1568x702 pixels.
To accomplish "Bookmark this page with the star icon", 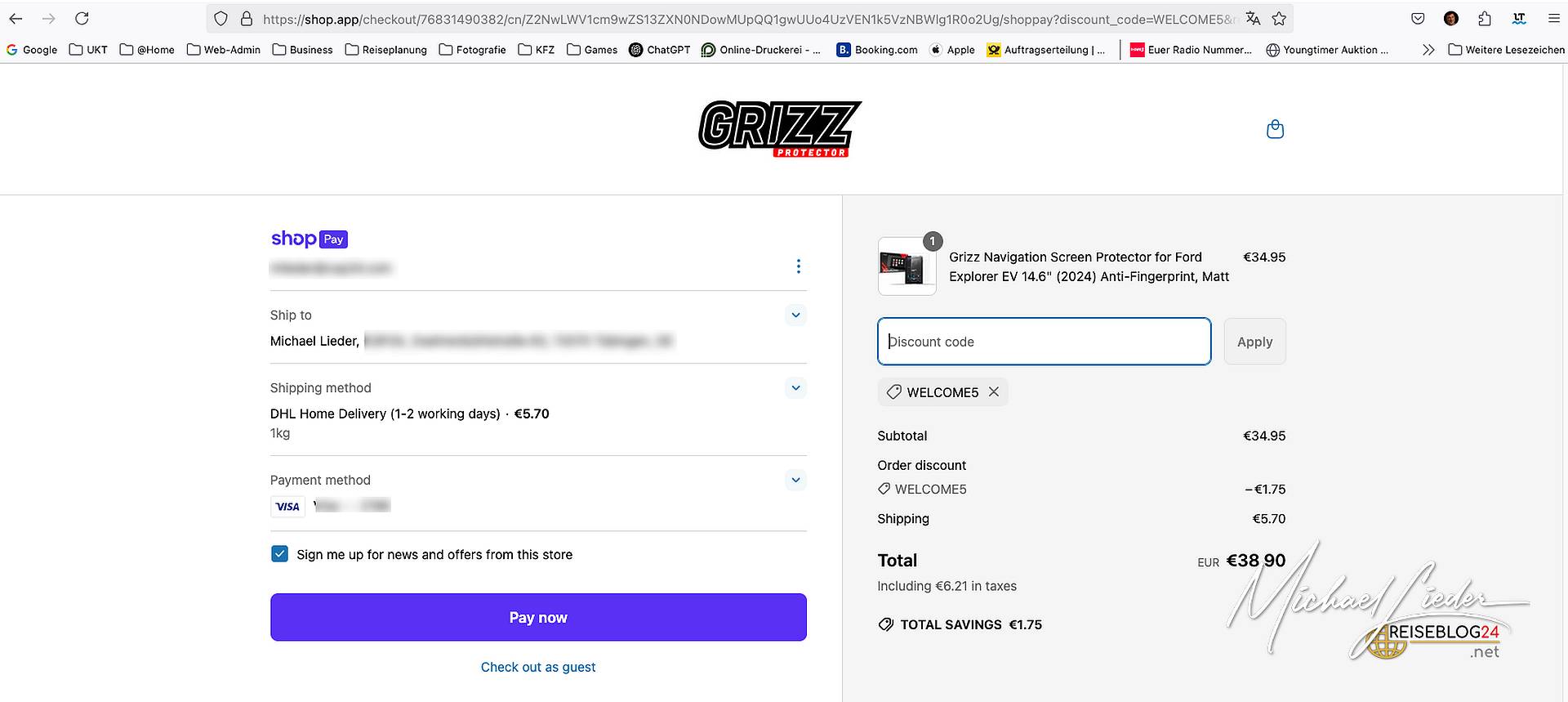I will [1279, 19].
